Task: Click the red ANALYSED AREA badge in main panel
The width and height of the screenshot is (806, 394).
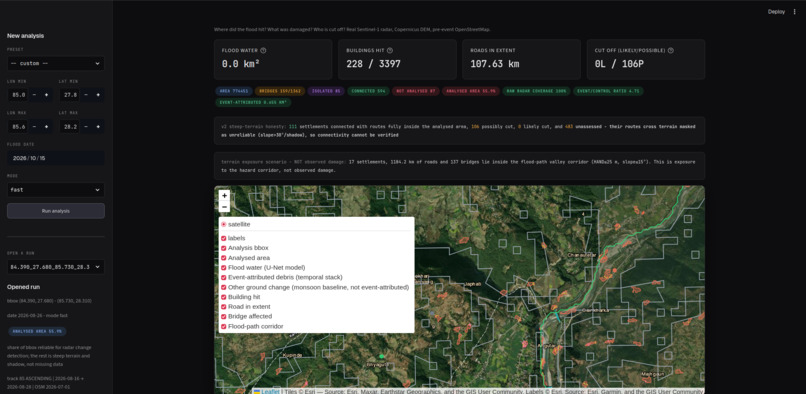Action: coord(470,91)
